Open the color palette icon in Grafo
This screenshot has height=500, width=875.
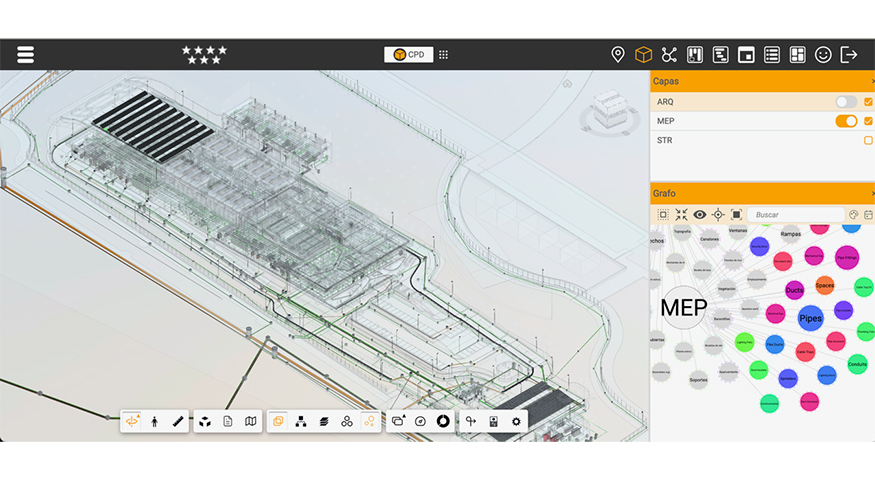853,215
